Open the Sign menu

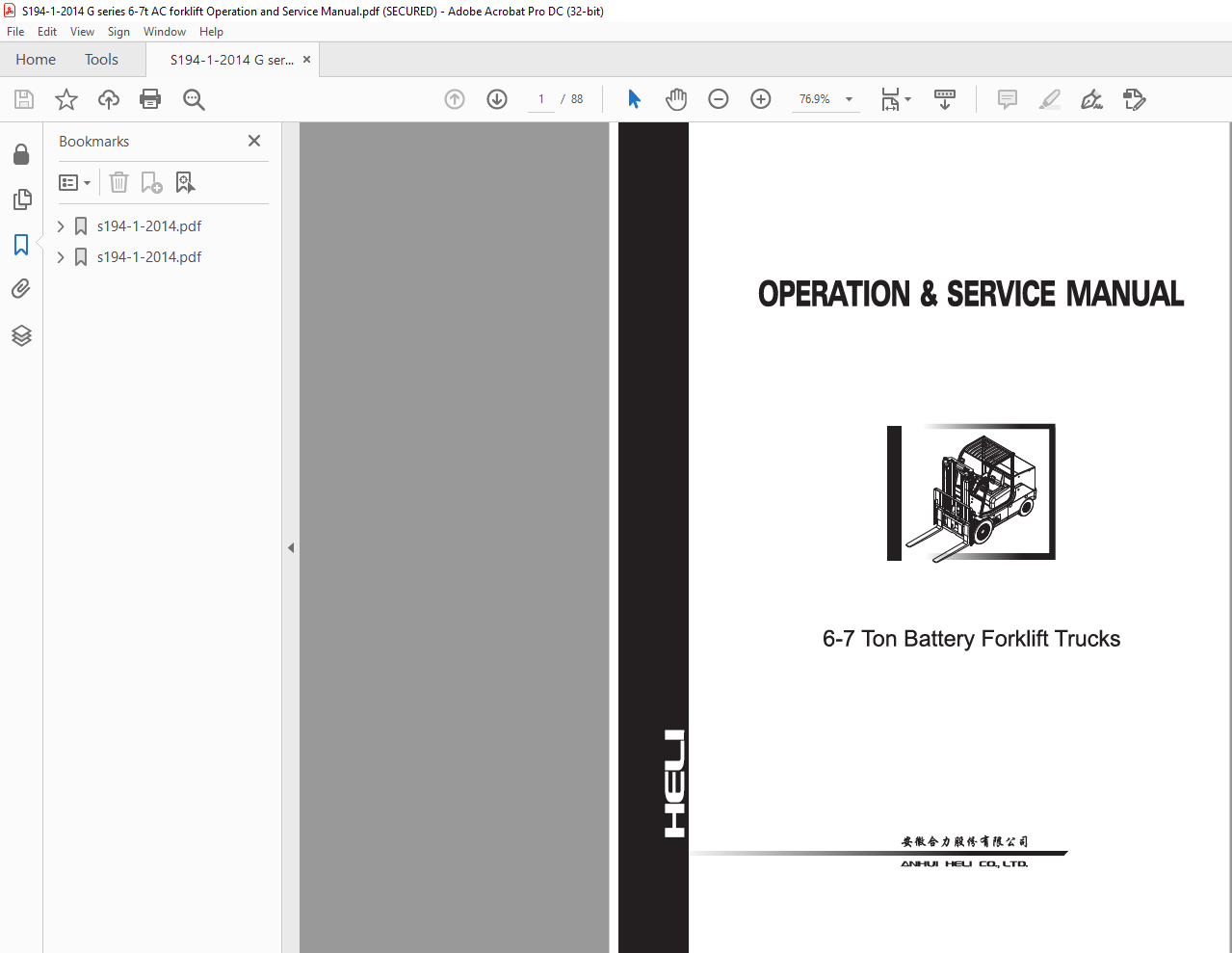click(x=118, y=32)
